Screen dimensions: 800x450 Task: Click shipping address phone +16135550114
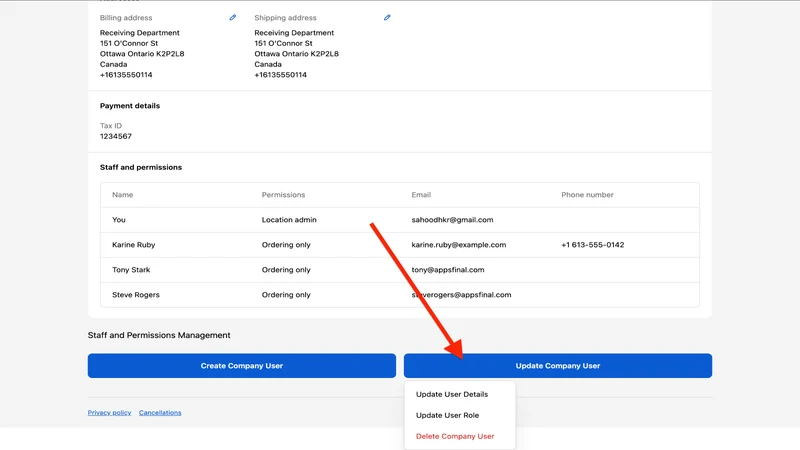281,75
